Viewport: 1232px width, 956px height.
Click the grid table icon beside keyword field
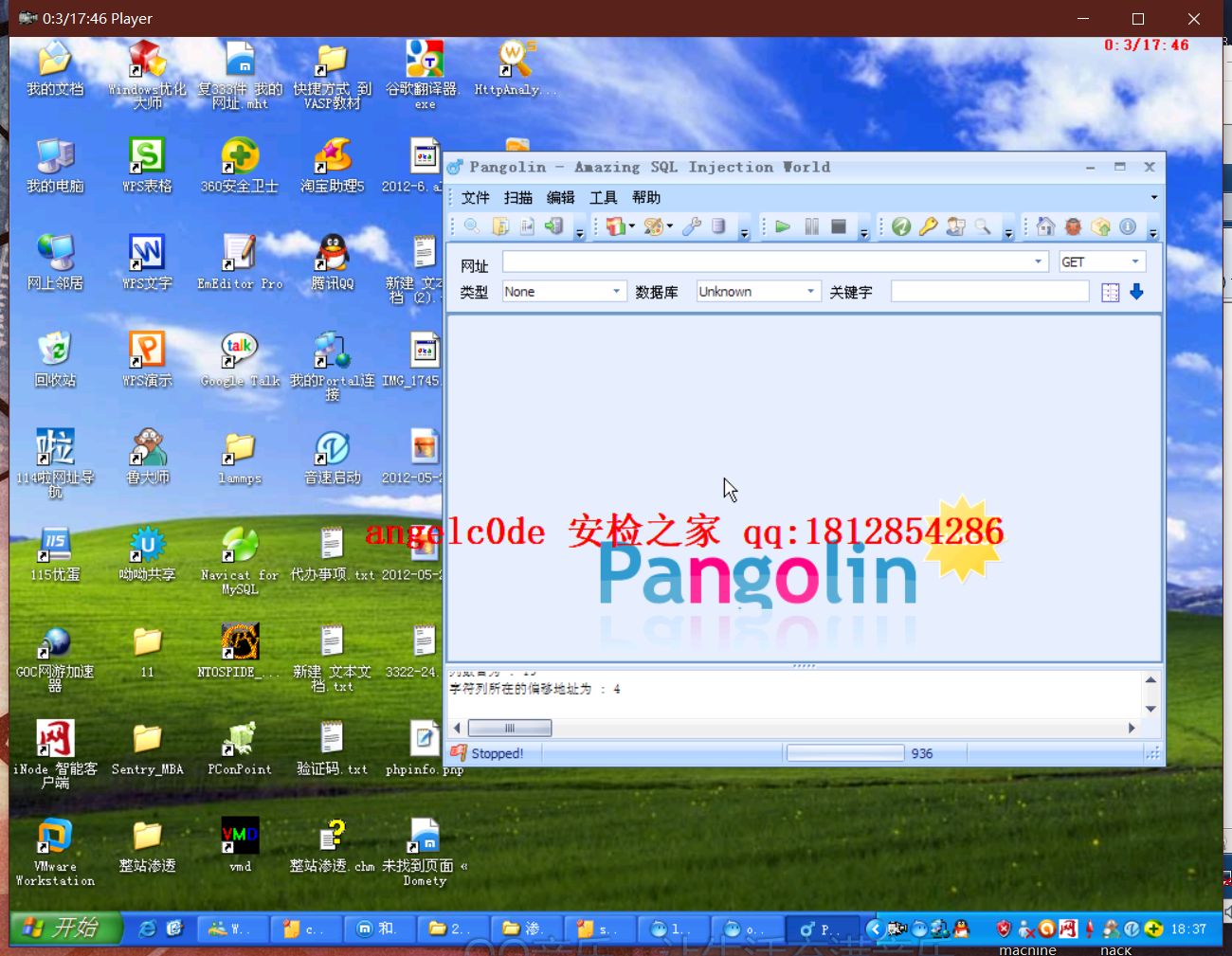point(1111,292)
